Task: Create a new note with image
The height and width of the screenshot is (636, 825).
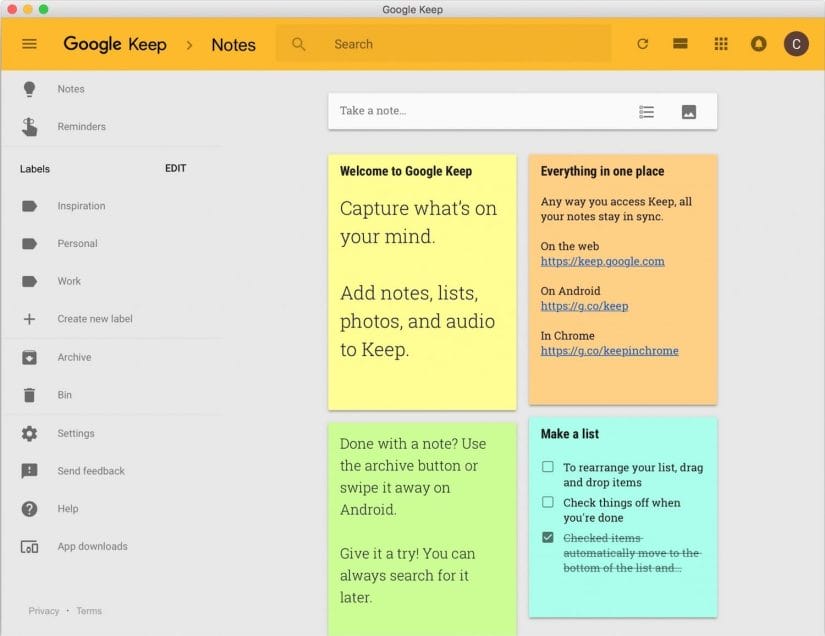Action: 689,111
